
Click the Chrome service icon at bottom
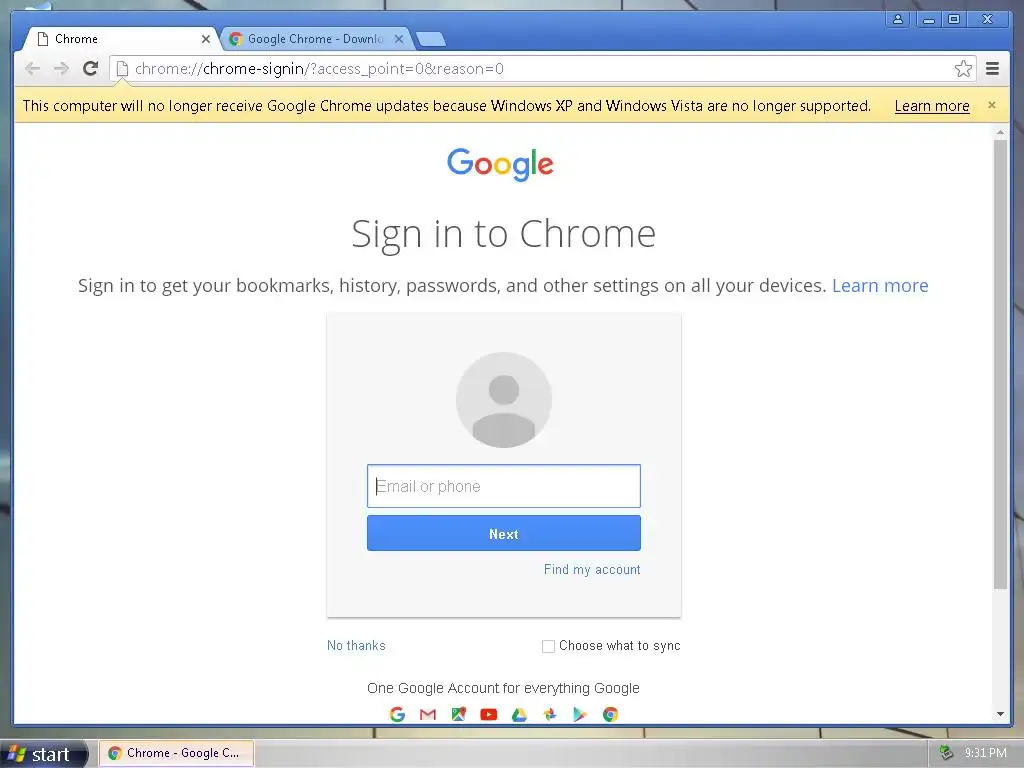coord(611,714)
